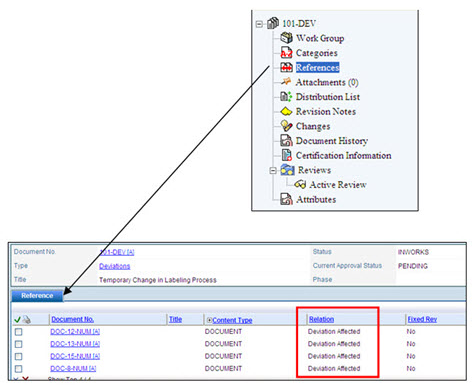Click the Categories A-Z icon
The image size is (474, 385).
pos(286,53)
